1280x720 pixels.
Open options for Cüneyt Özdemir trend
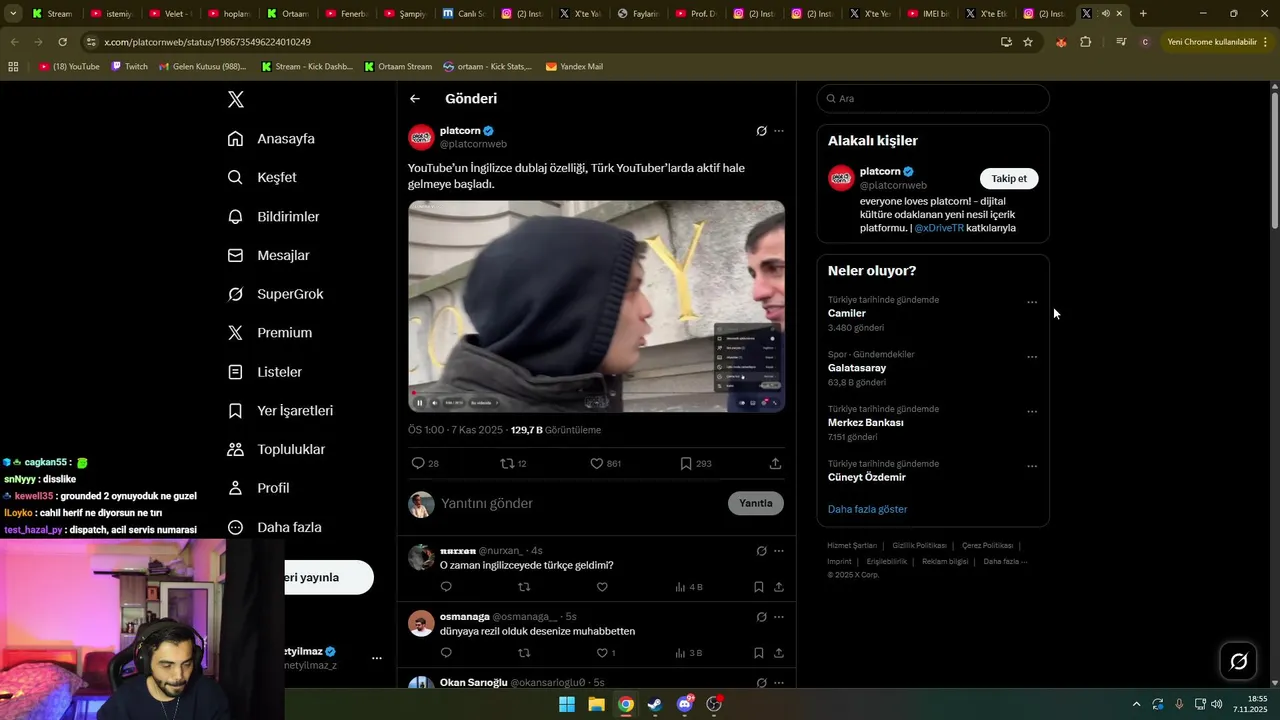[x=1032, y=466]
